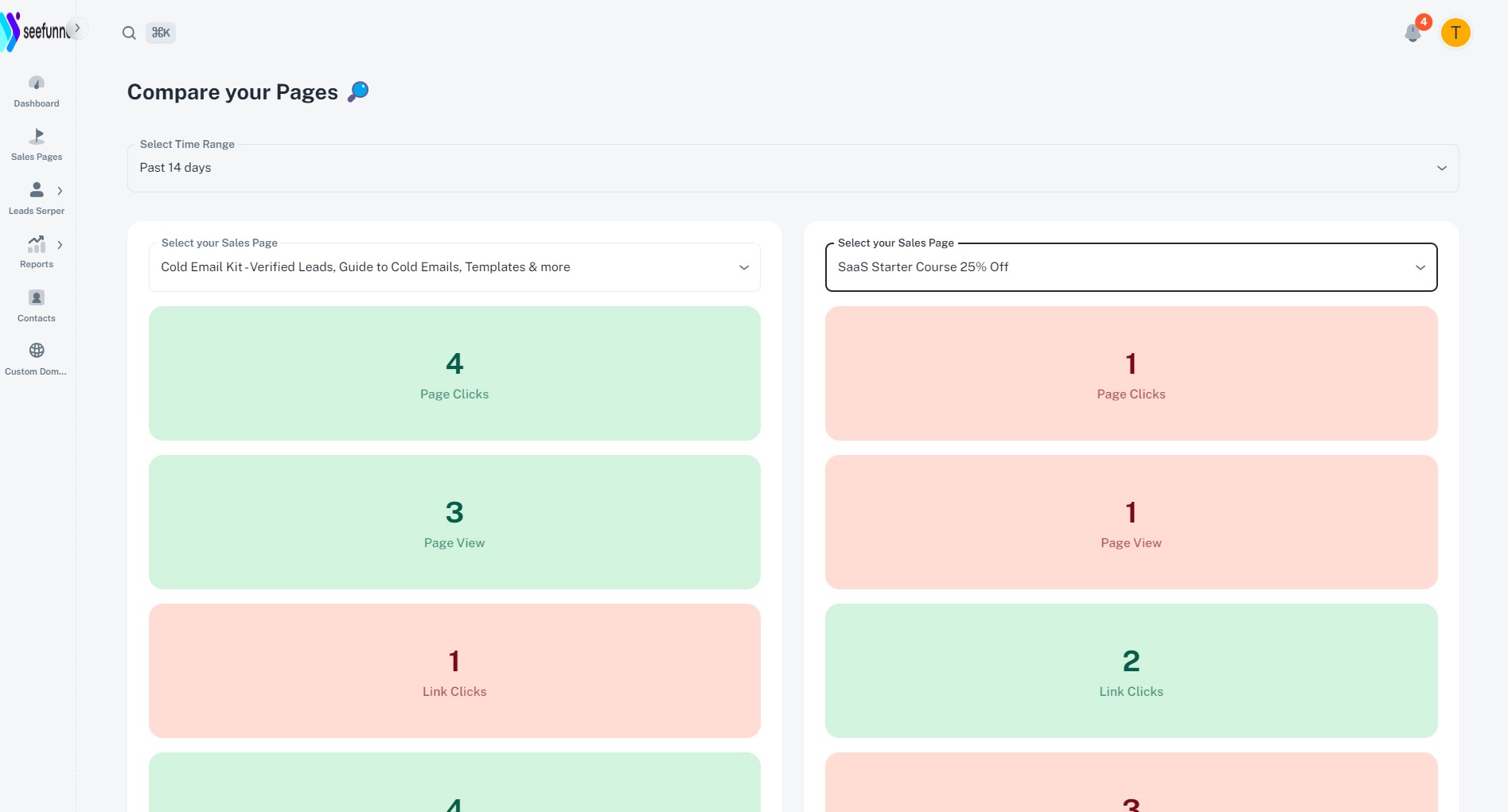Click the Leads Serper label text
This screenshot has width=1508, height=812.
click(37, 211)
